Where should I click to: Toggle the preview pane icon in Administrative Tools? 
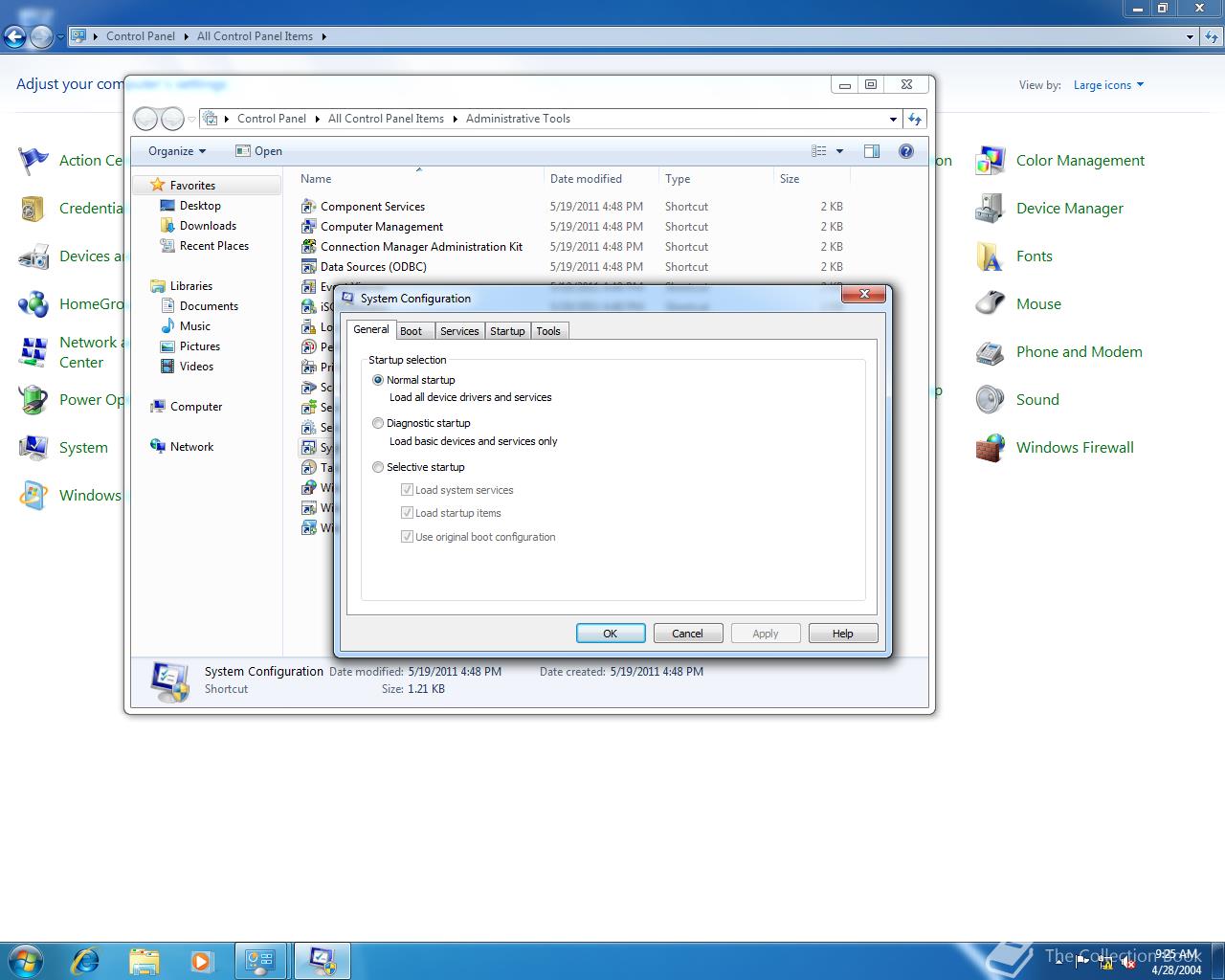(x=872, y=151)
